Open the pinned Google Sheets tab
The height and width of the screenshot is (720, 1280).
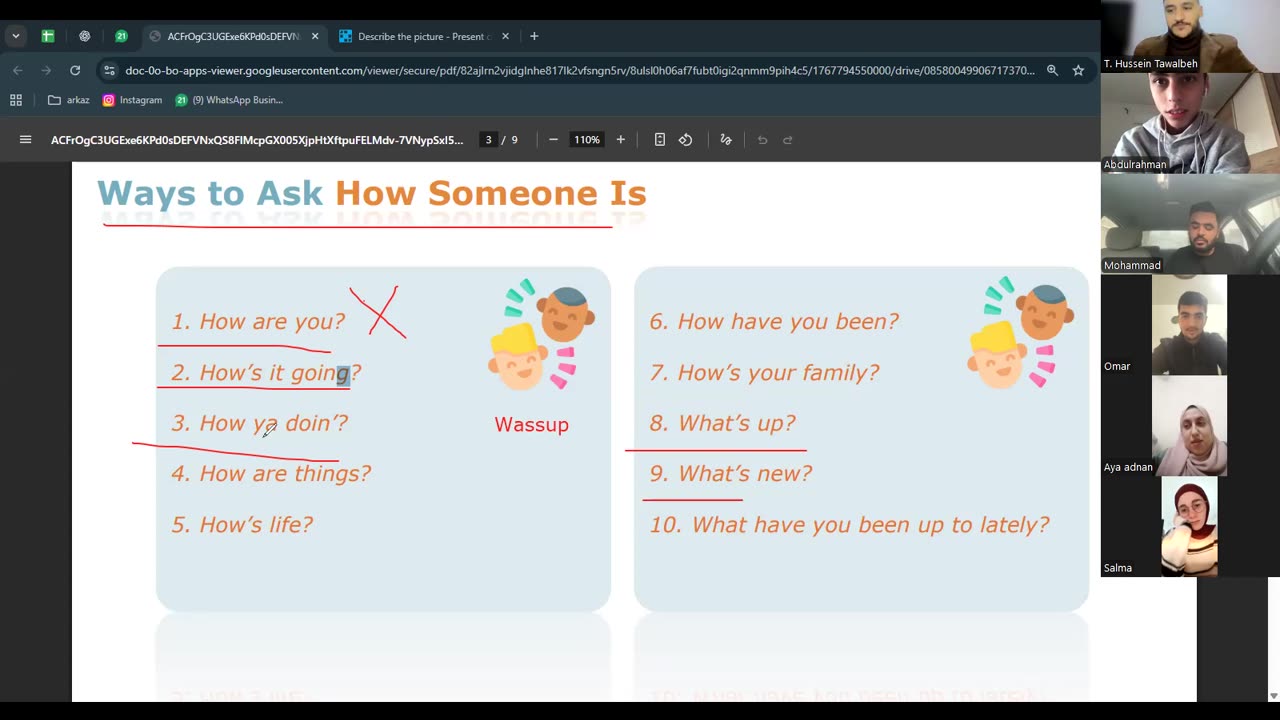click(x=47, y=36)
